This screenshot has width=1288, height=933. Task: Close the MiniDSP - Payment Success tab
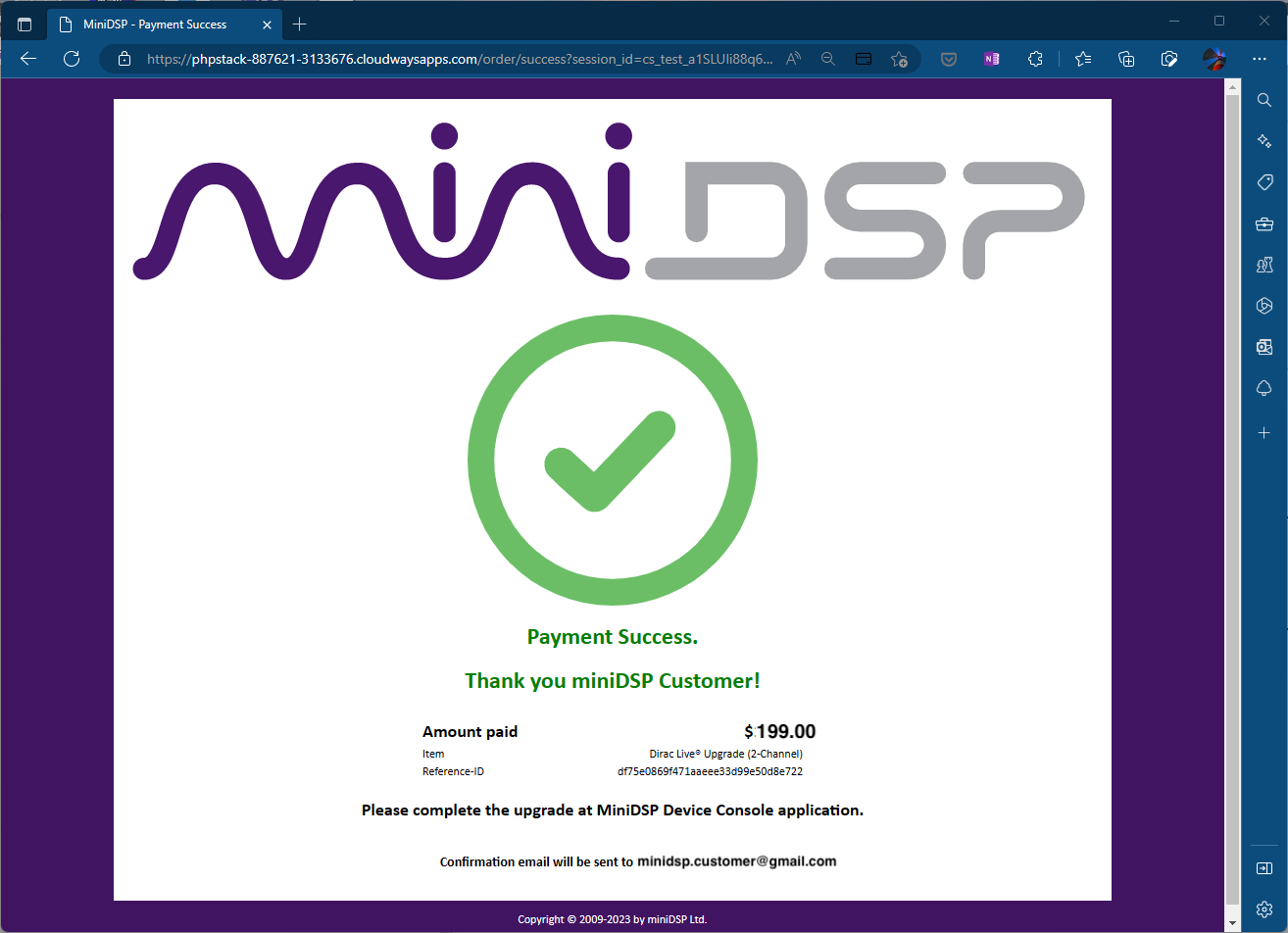pyautogui.click(x=268, y=24)
